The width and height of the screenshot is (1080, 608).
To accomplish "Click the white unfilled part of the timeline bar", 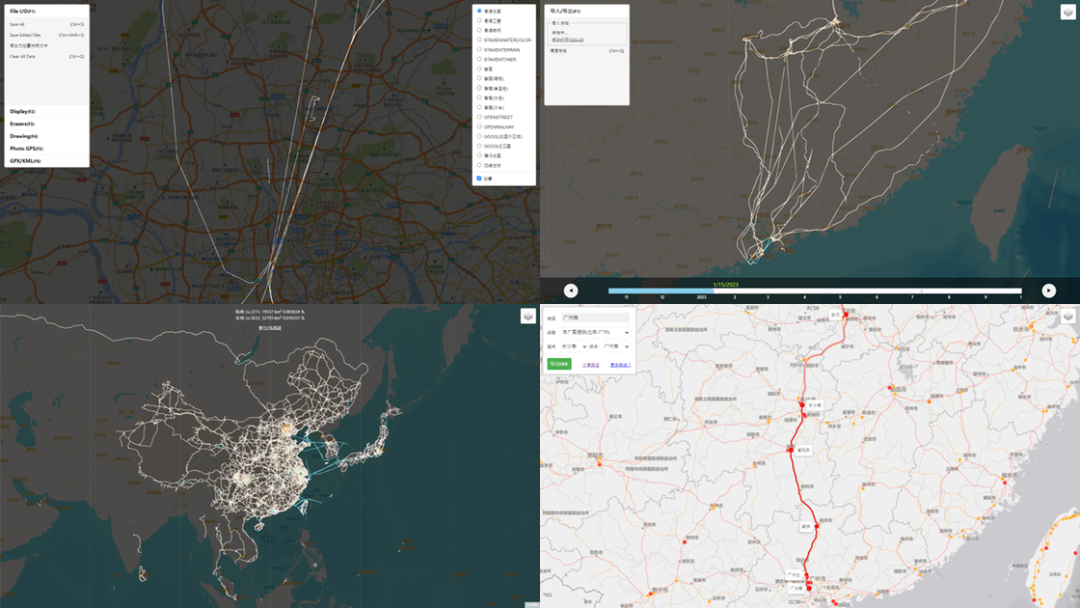I will (x=868, y=291).
